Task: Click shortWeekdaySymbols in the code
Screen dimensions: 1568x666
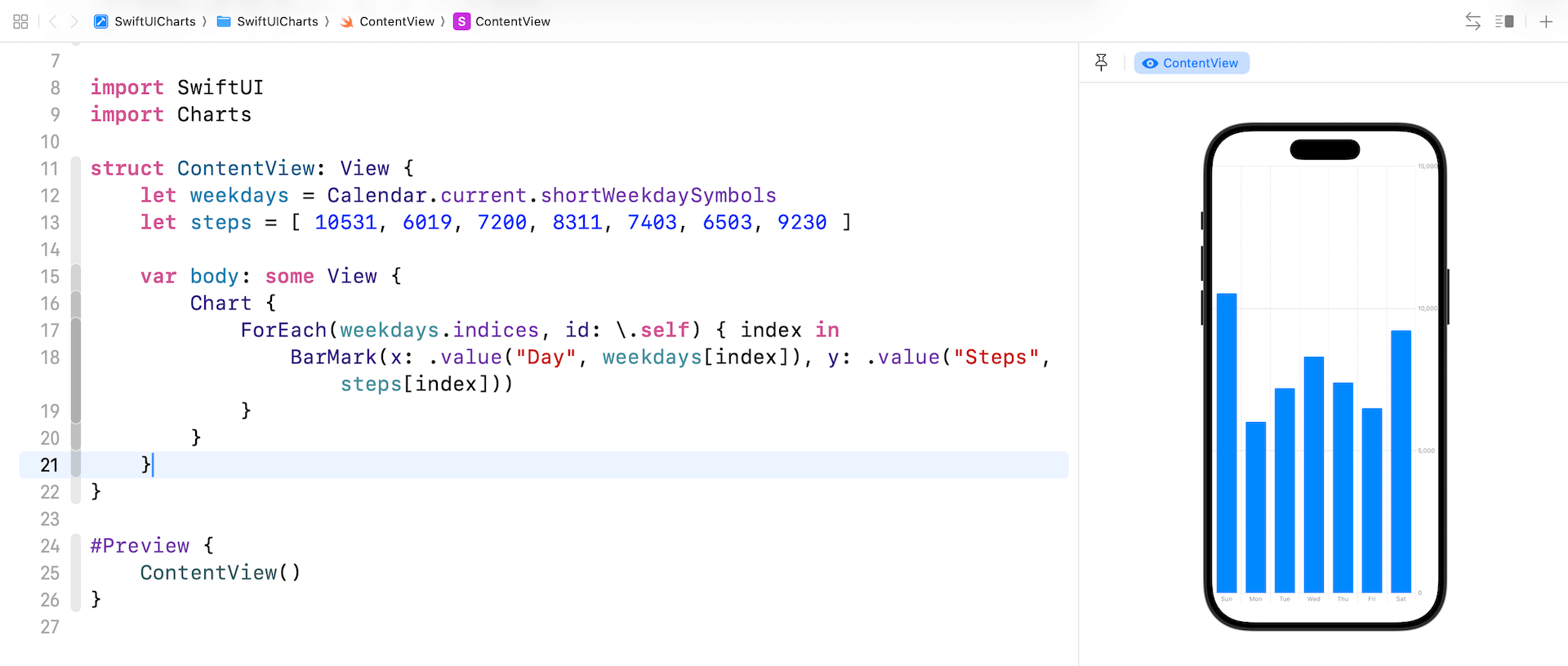Action: click(658, 196)
